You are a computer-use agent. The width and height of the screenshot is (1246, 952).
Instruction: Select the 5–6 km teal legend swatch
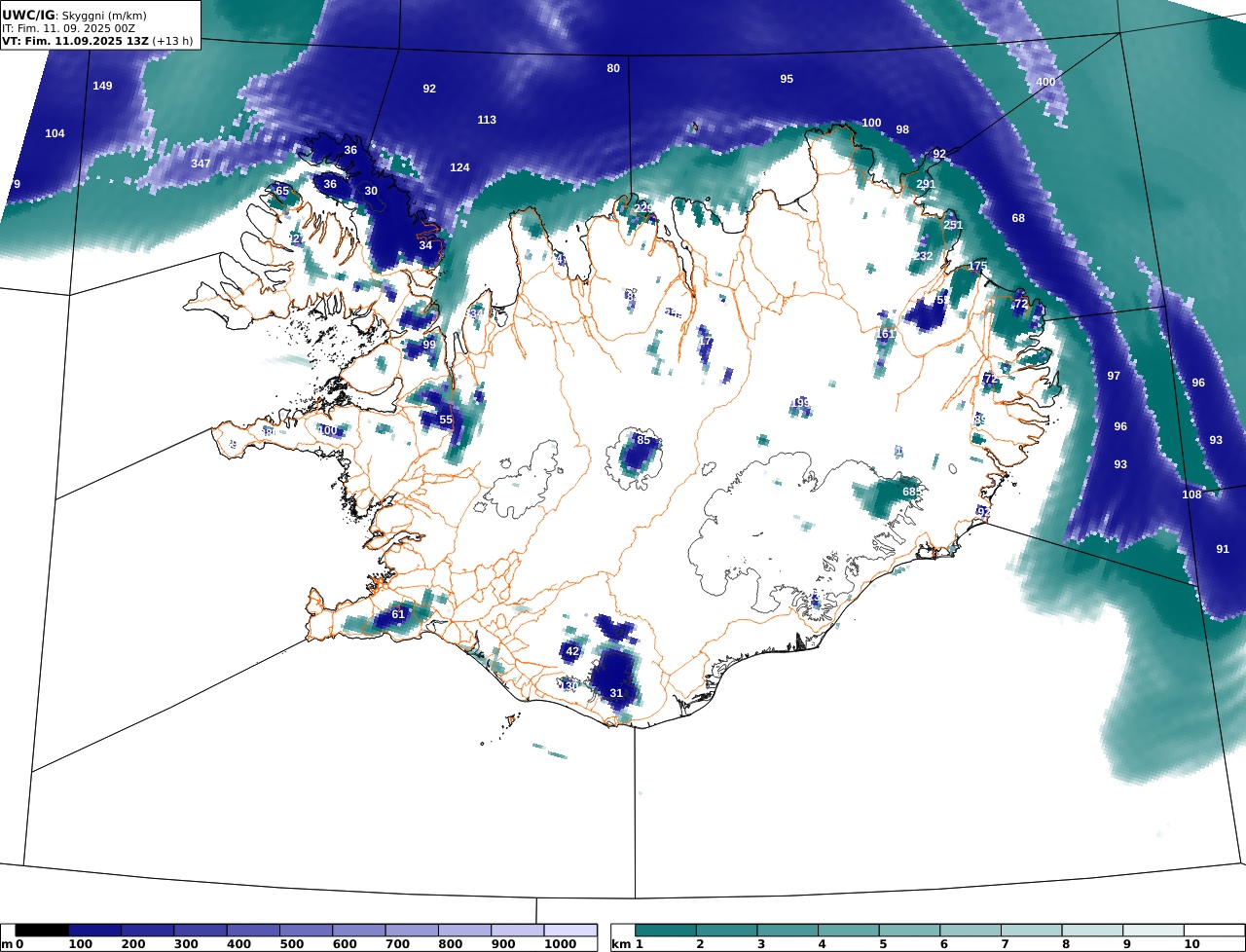tap(910, 931)
